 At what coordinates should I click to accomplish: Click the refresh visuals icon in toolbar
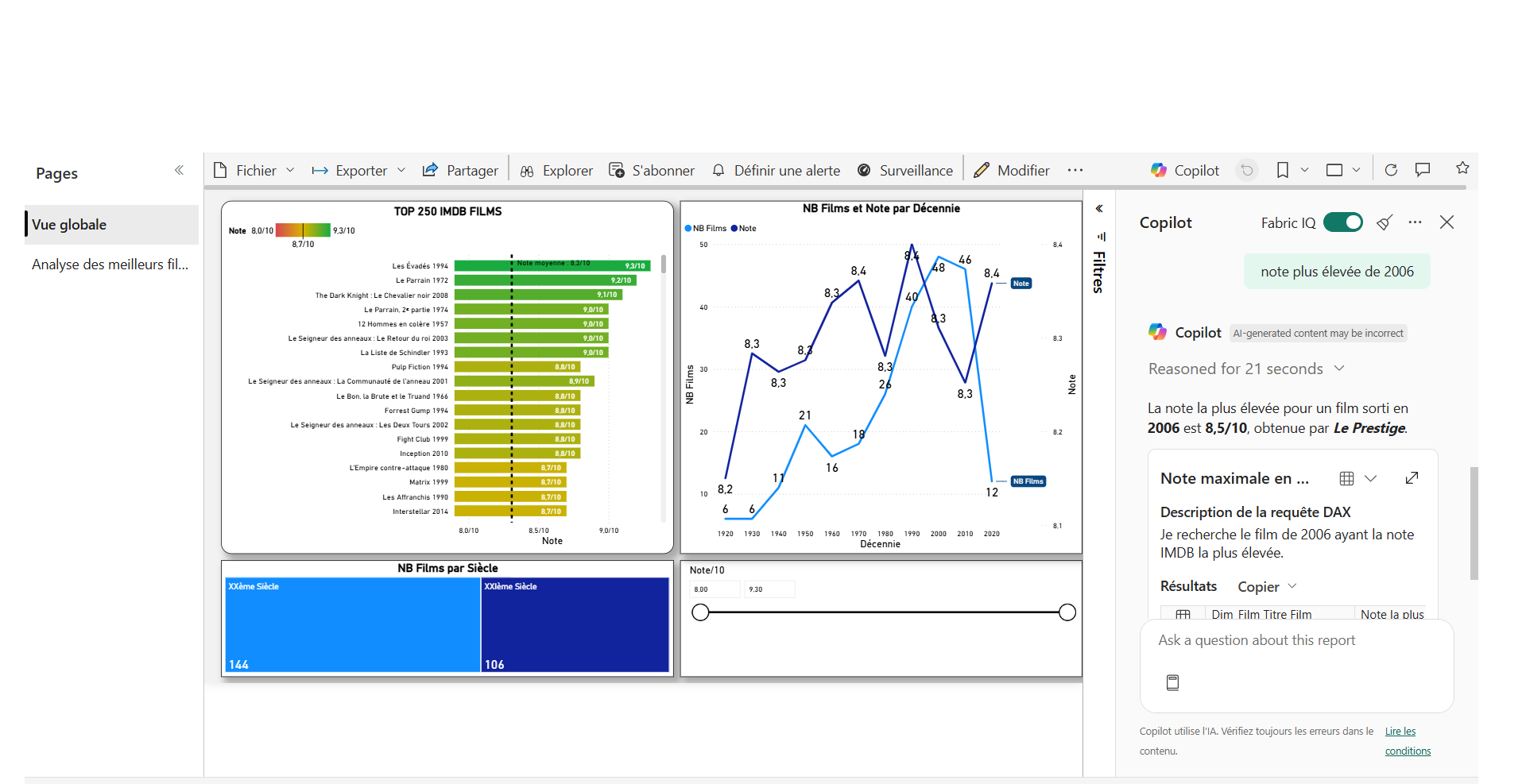(x=1391, y=170)
